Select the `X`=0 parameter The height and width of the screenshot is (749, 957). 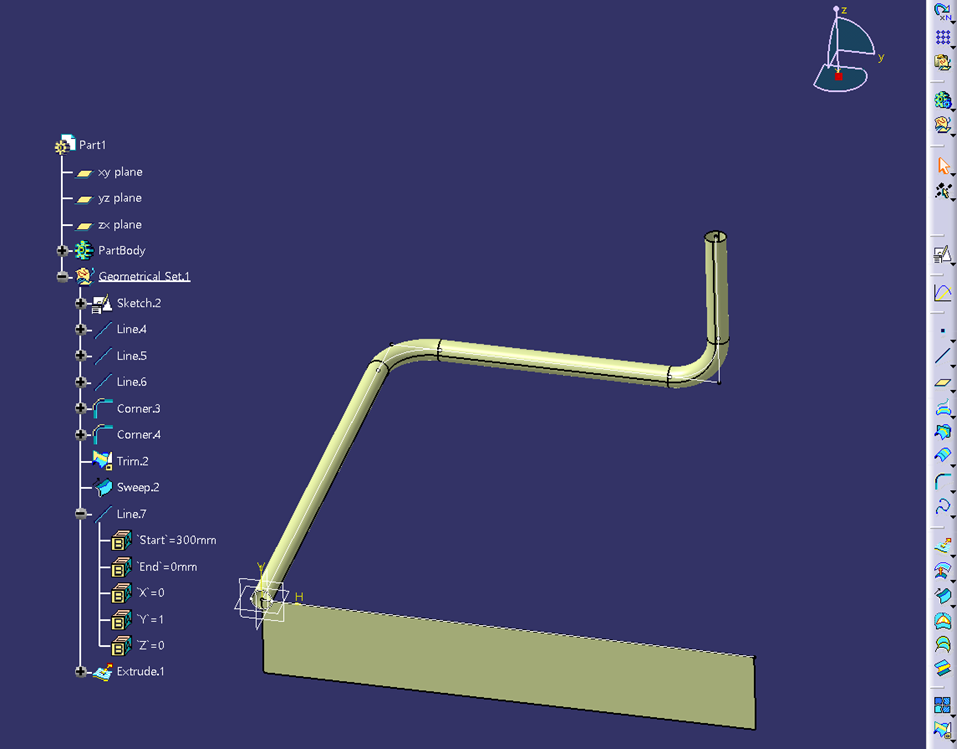click(150, 593)
